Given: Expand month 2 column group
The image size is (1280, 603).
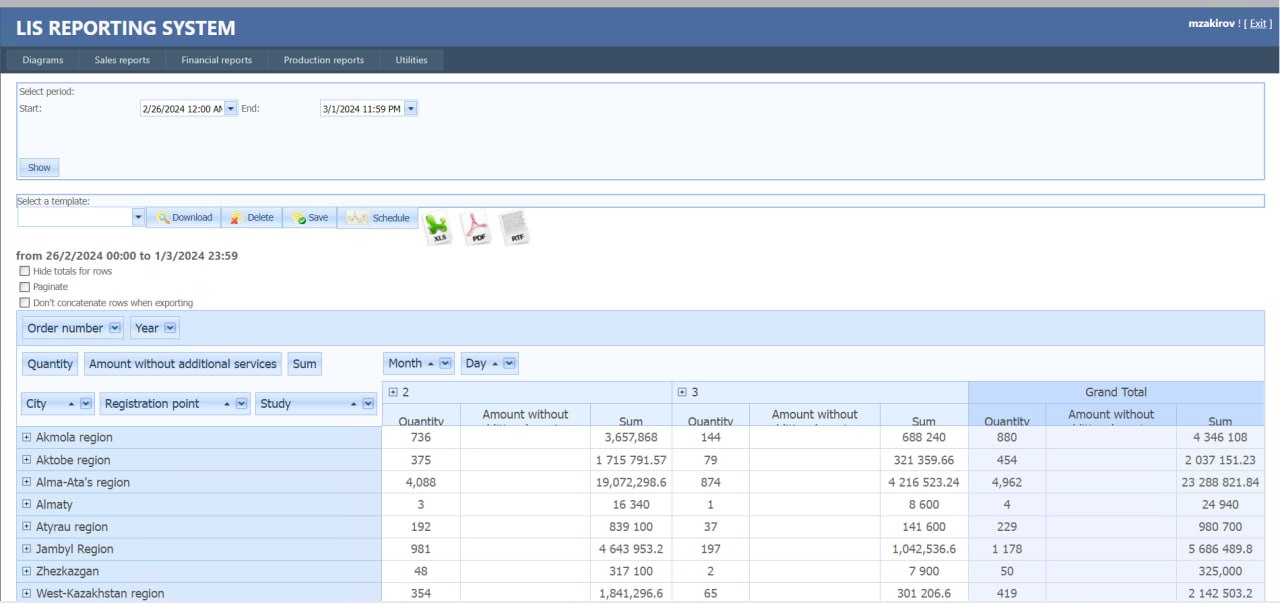Looking at the screenshot, I should point(393,392).
